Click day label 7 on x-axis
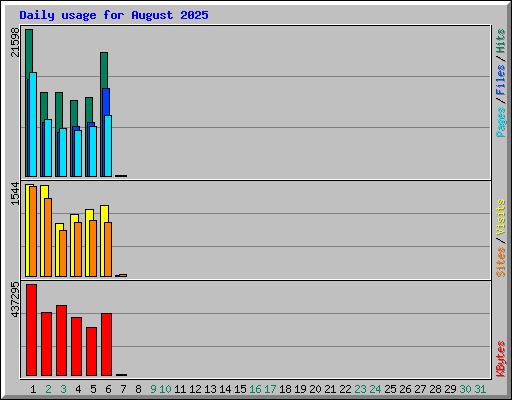The height and width of the screenshot is (400, 512). tap(123, 389)
